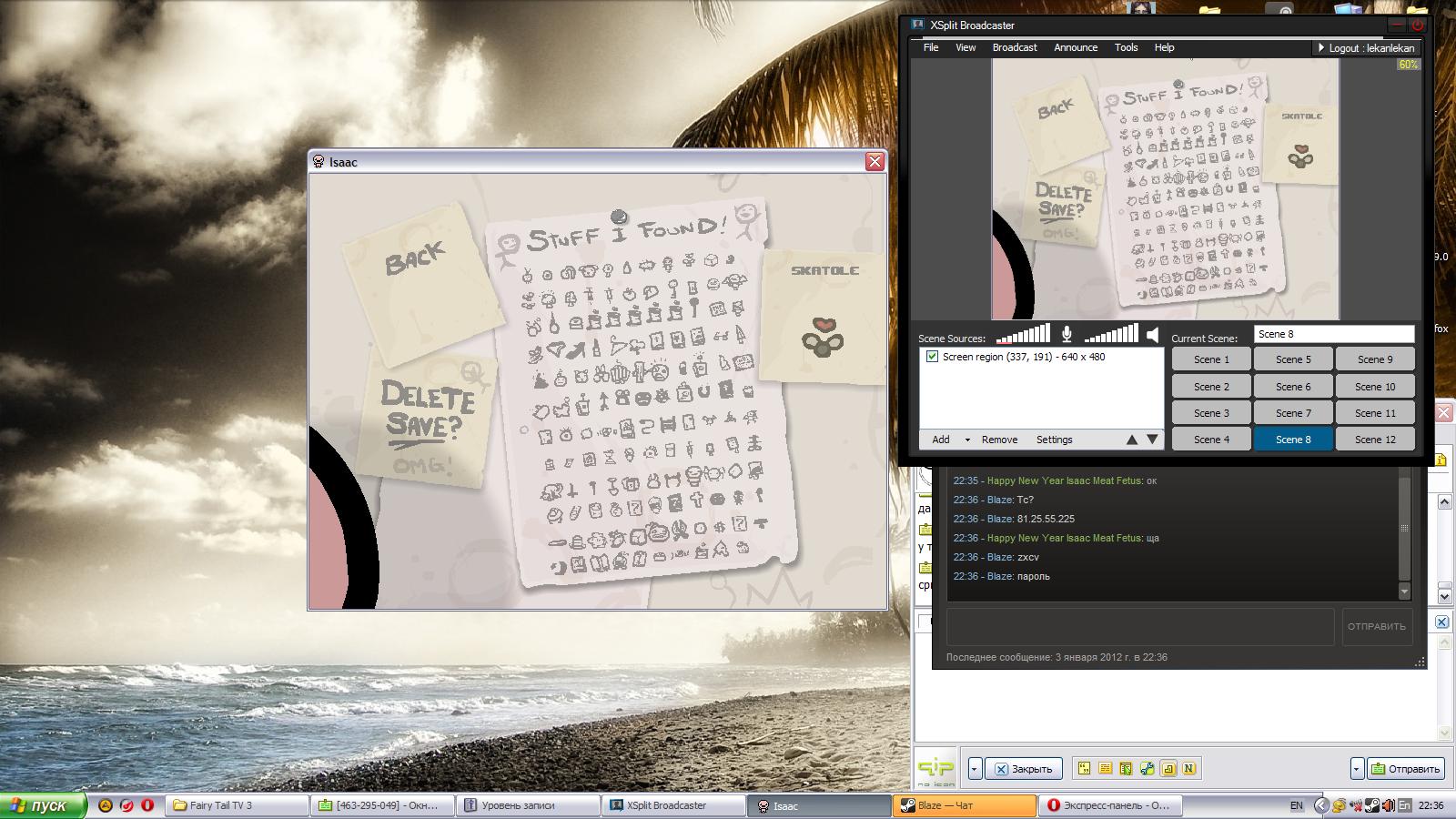Click the Закрыть button in QIP window
Image resolution: width=1456 pixels, height=819 pixels.
coord(1023,769)
